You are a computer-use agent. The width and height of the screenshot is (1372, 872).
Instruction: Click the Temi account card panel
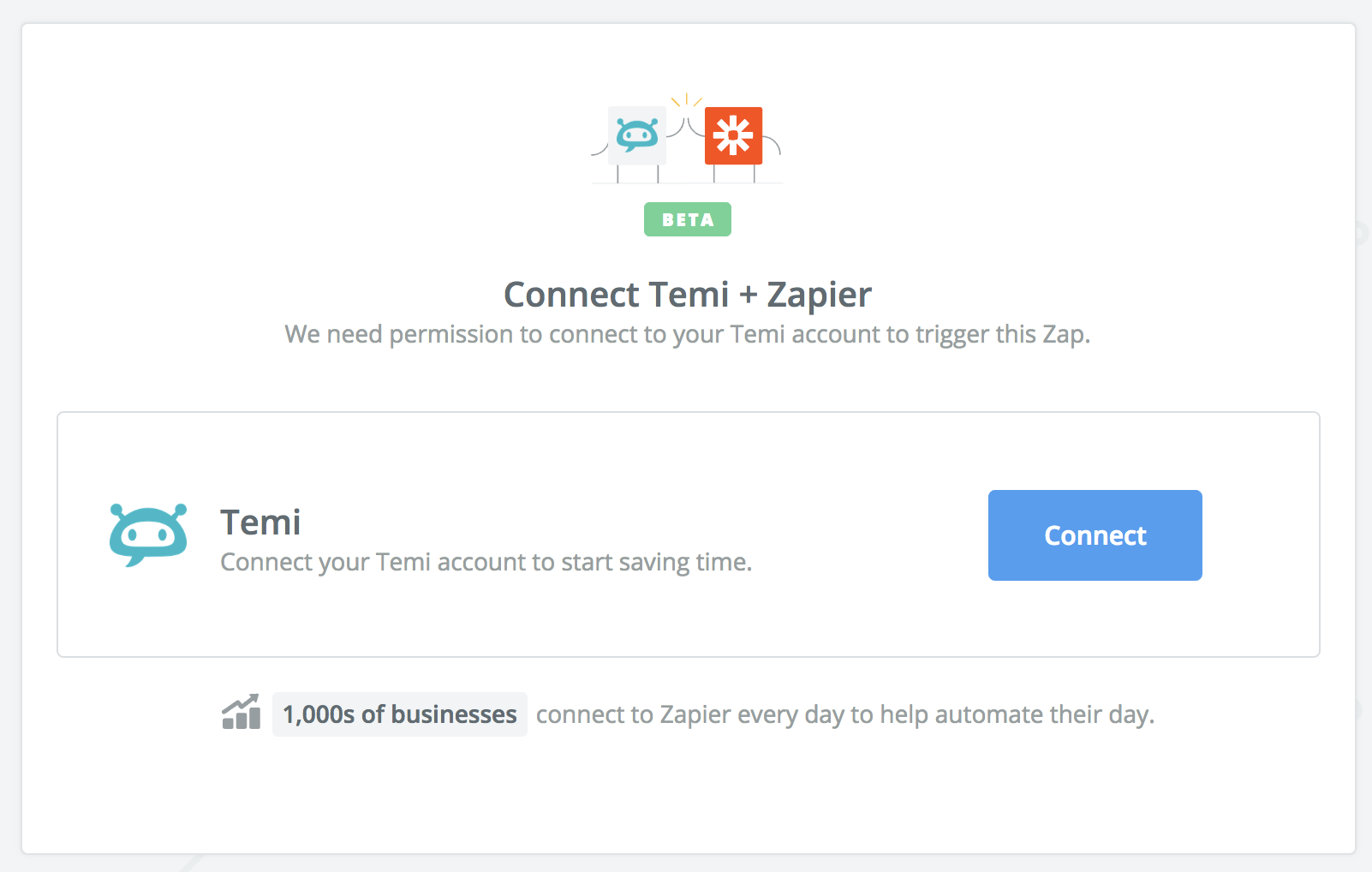coord(689,535)
